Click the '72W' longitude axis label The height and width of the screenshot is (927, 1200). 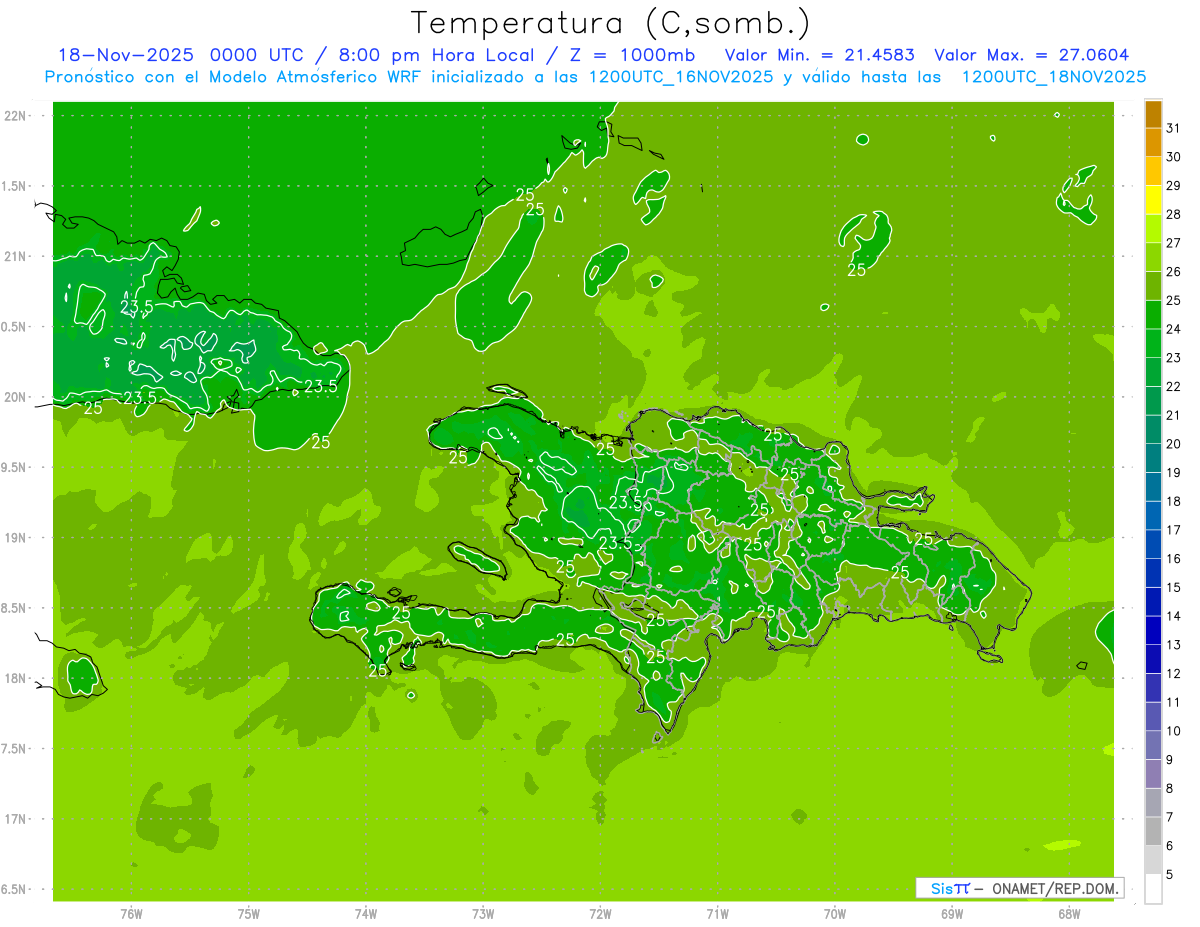600,914
